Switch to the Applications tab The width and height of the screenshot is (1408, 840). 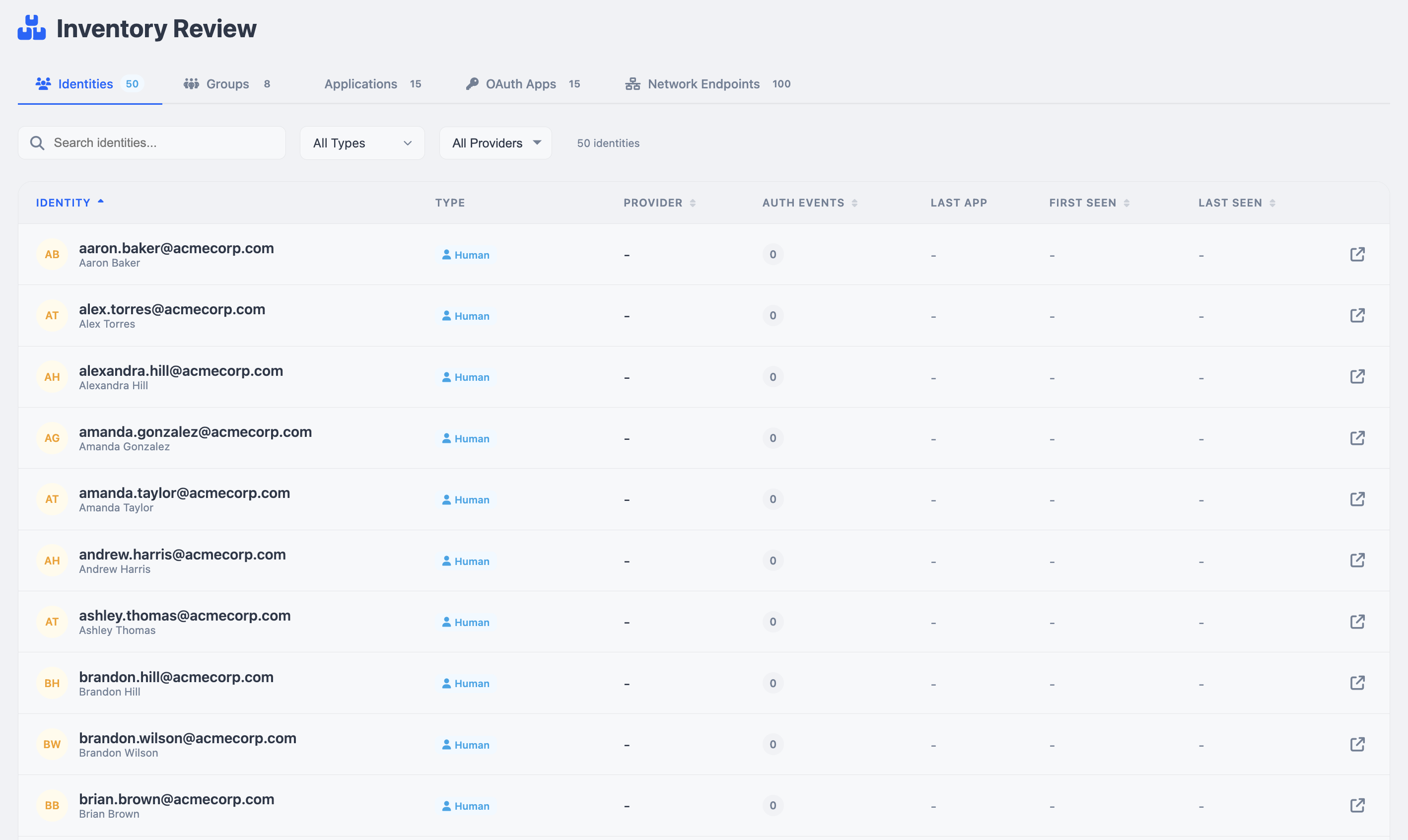pyautogui.click(x=360, y=84)
